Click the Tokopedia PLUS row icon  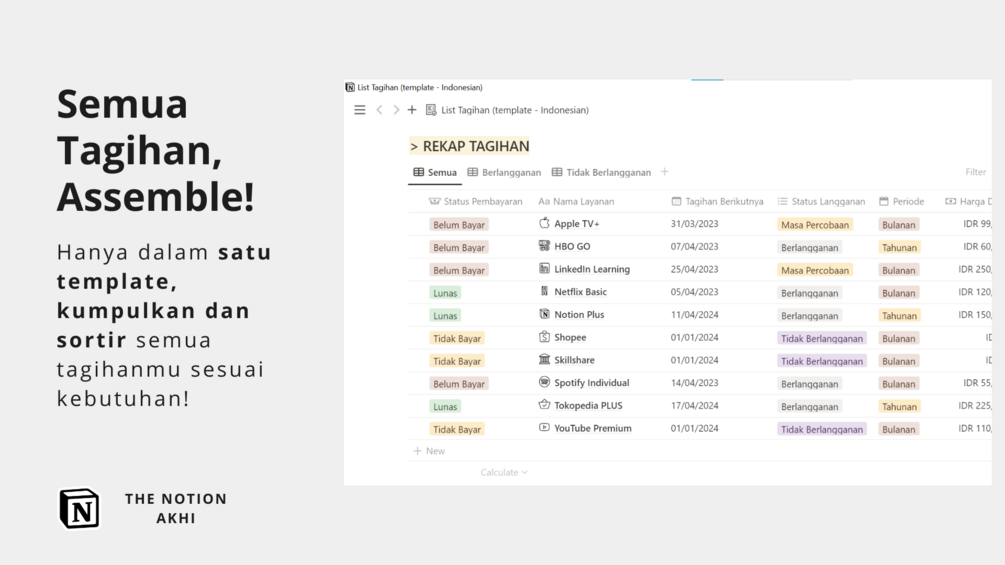point(544,405)
